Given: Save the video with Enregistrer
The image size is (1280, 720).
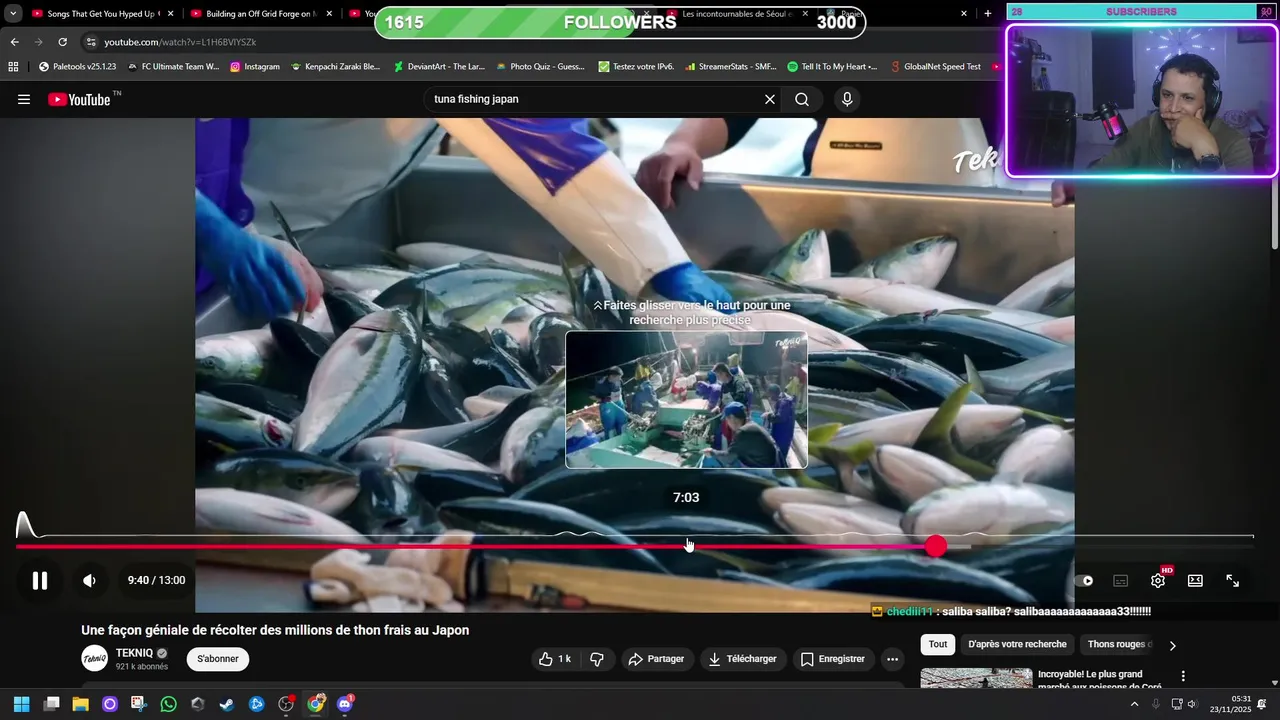Looking at the screenshot, I should (x=832, y=659).
